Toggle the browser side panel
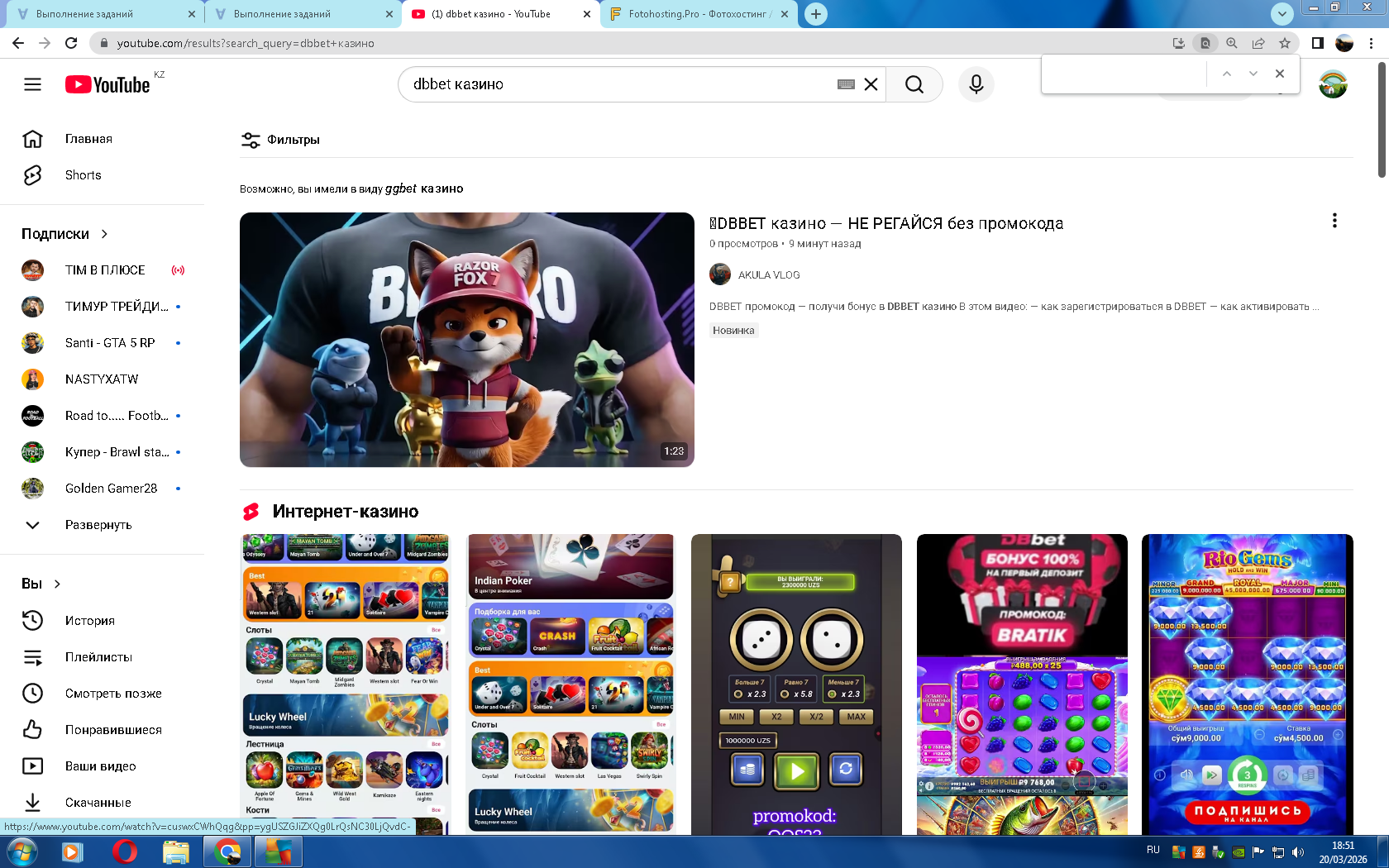The height and width of the screenshot is (868, 1389). [x=1317, y=43]
